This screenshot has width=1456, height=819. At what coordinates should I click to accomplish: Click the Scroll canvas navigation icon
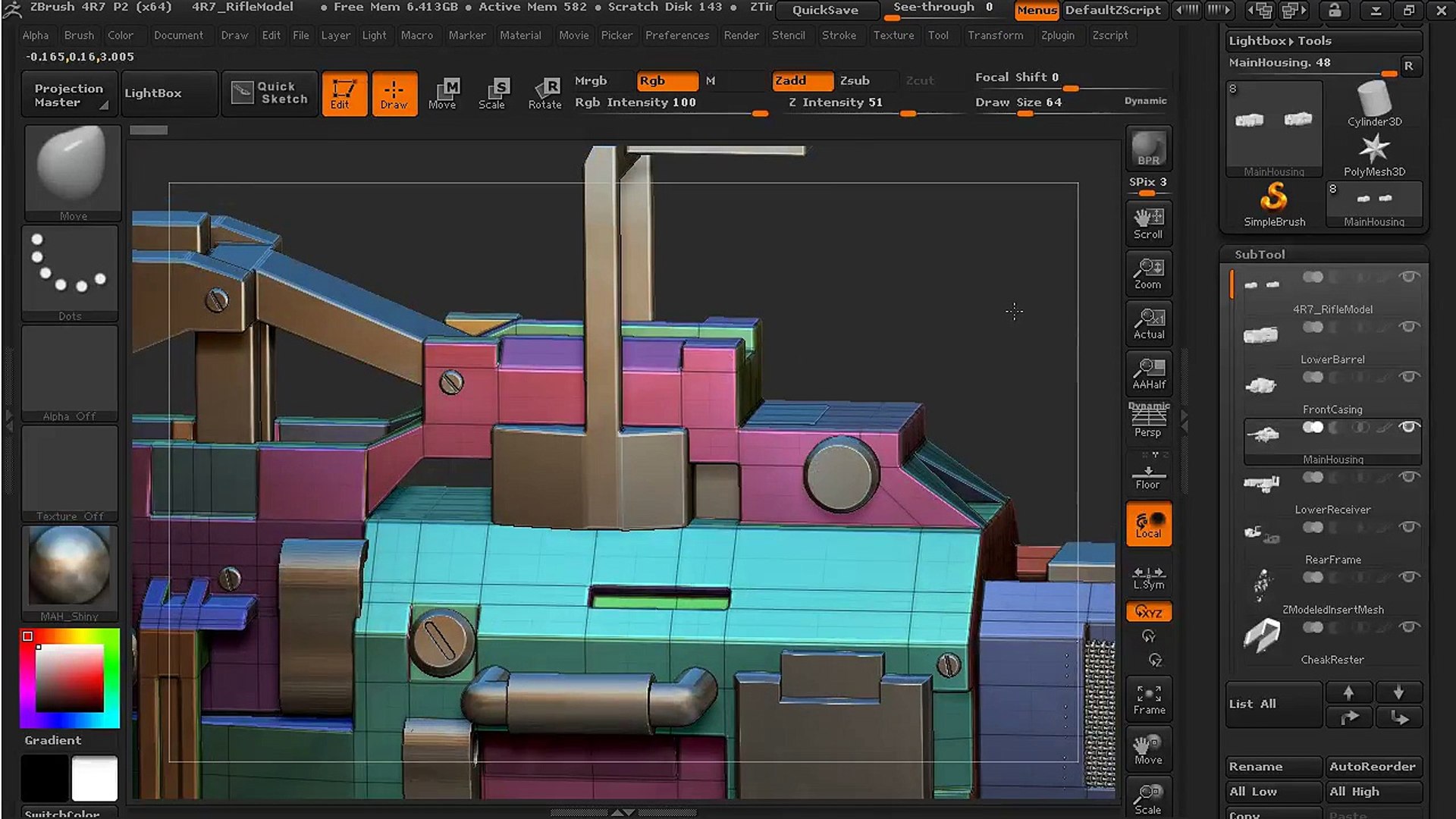[x=1149, y=224]
